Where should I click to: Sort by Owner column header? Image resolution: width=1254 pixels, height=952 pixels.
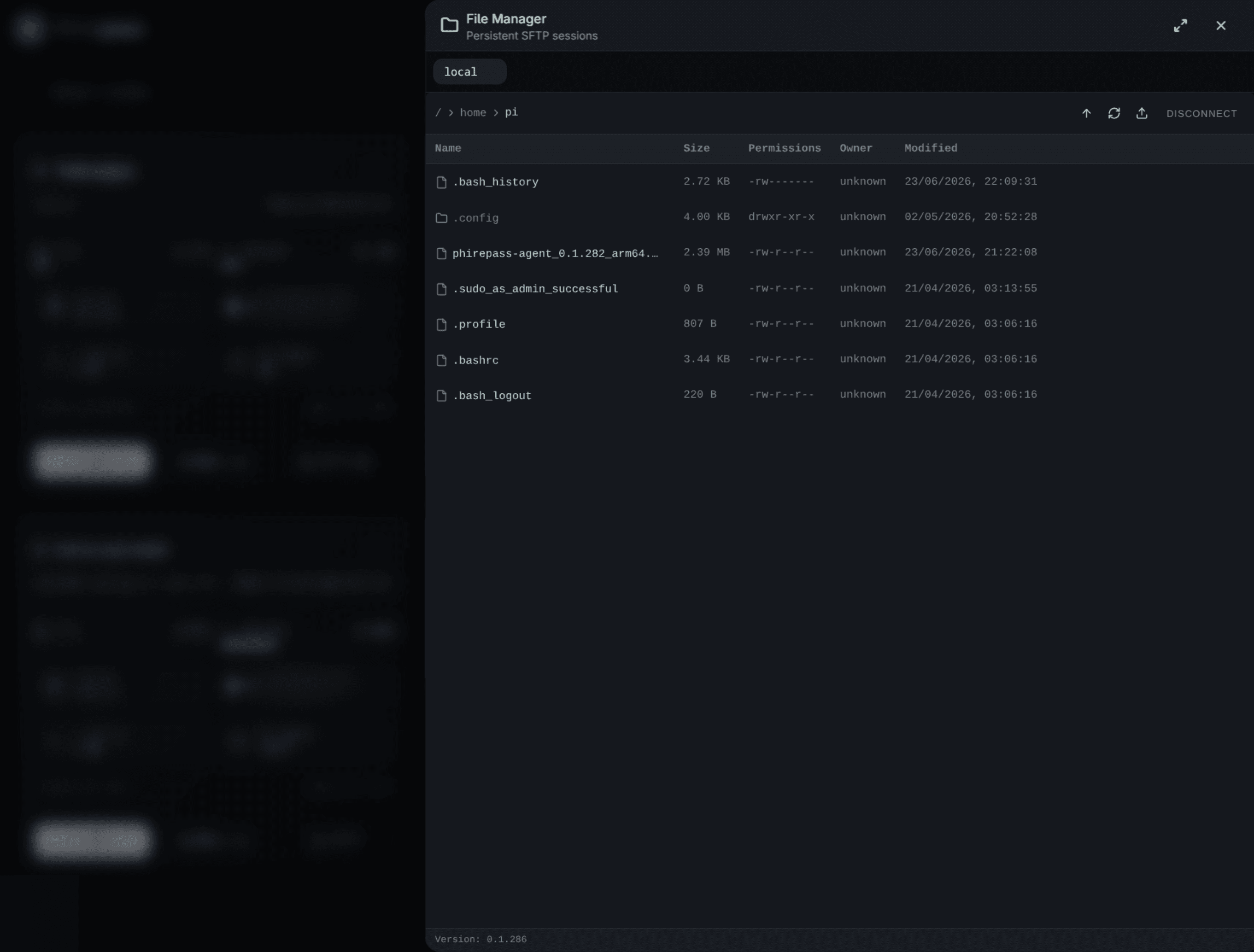[x=856, y=148]
